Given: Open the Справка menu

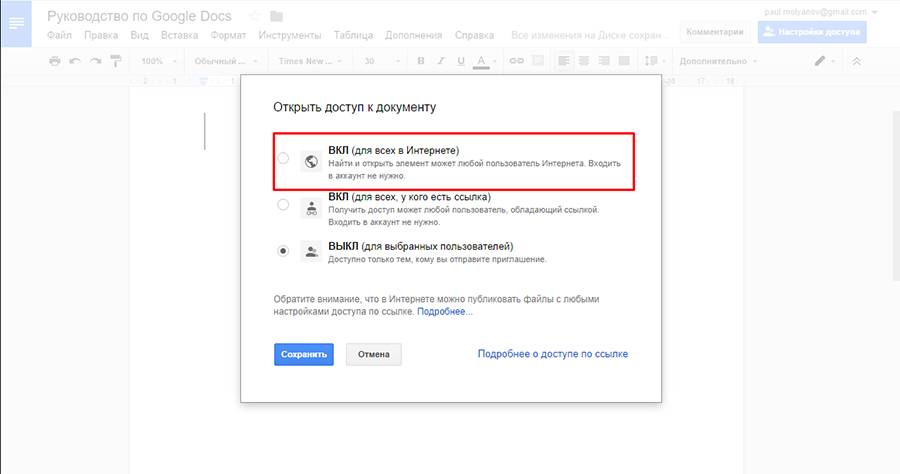Looking at the screenshot, I should [474, 35].
